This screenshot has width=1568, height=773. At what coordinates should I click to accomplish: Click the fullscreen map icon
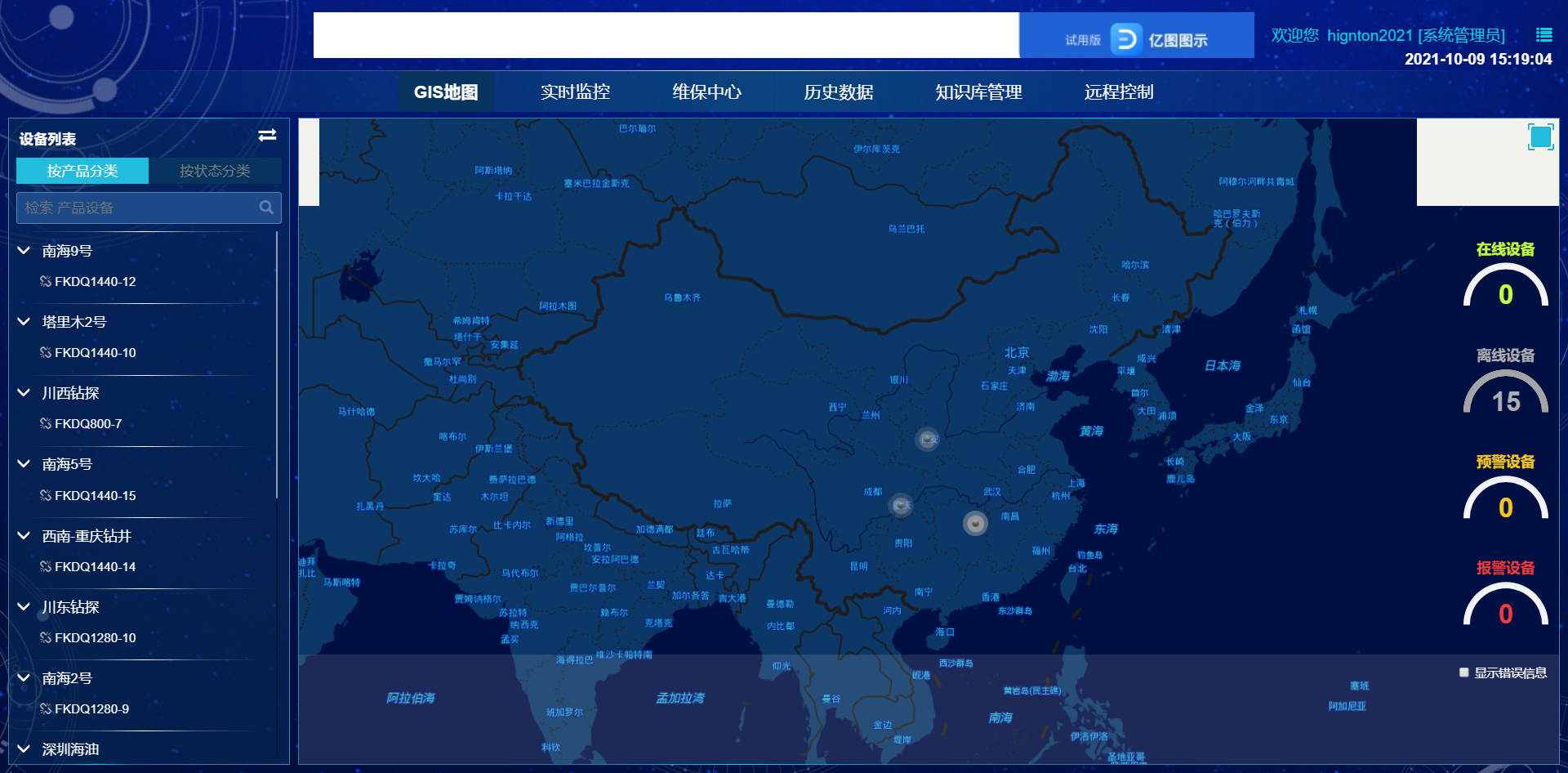click(1540, 137)
